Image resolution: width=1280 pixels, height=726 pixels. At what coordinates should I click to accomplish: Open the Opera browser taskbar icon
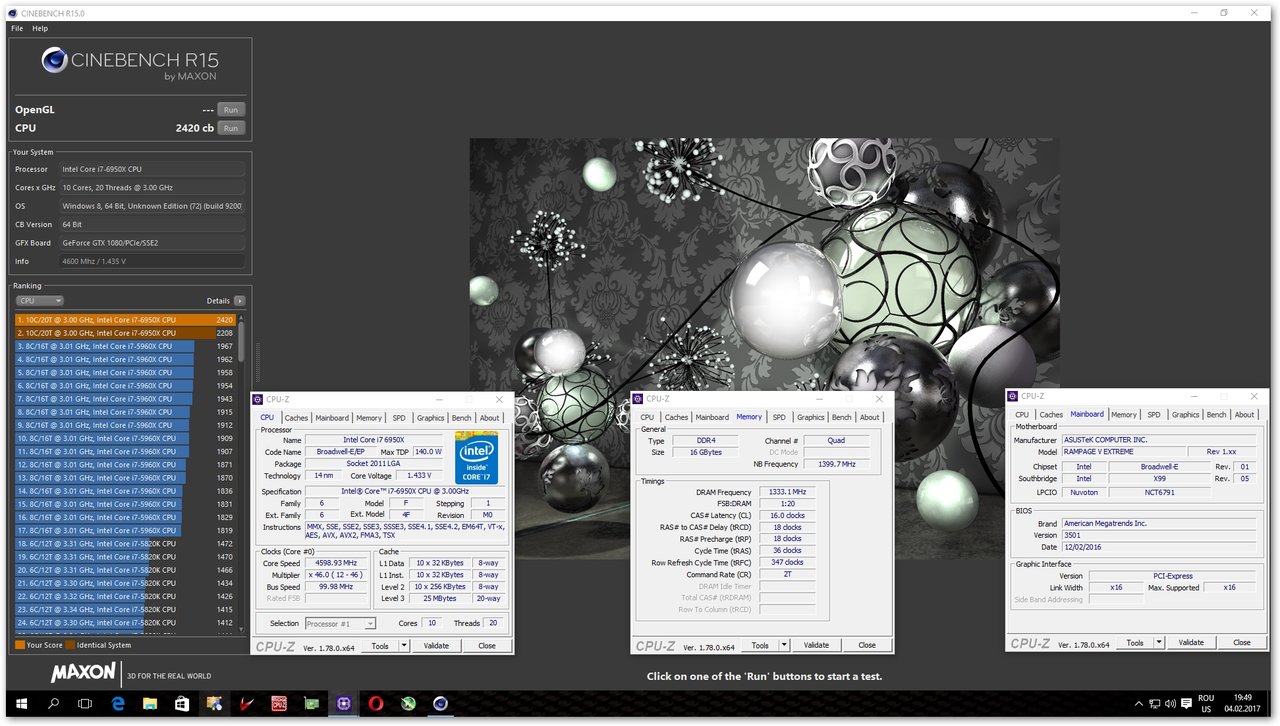click(x=376, y=704)
